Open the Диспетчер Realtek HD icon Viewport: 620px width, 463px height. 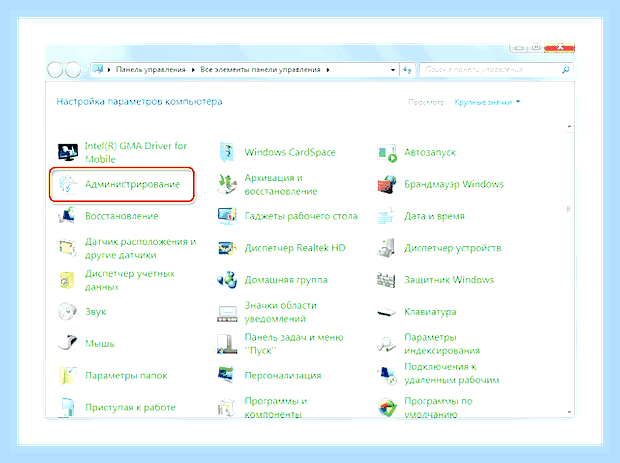pos(227,248)
